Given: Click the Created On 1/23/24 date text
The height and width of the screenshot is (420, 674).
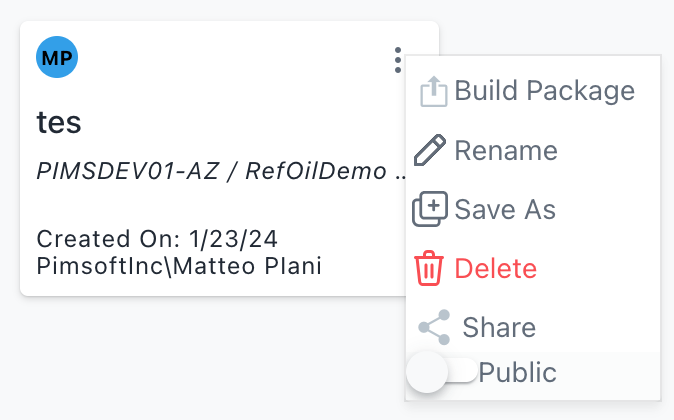Looking at the screenshot, I should (157, 240).
